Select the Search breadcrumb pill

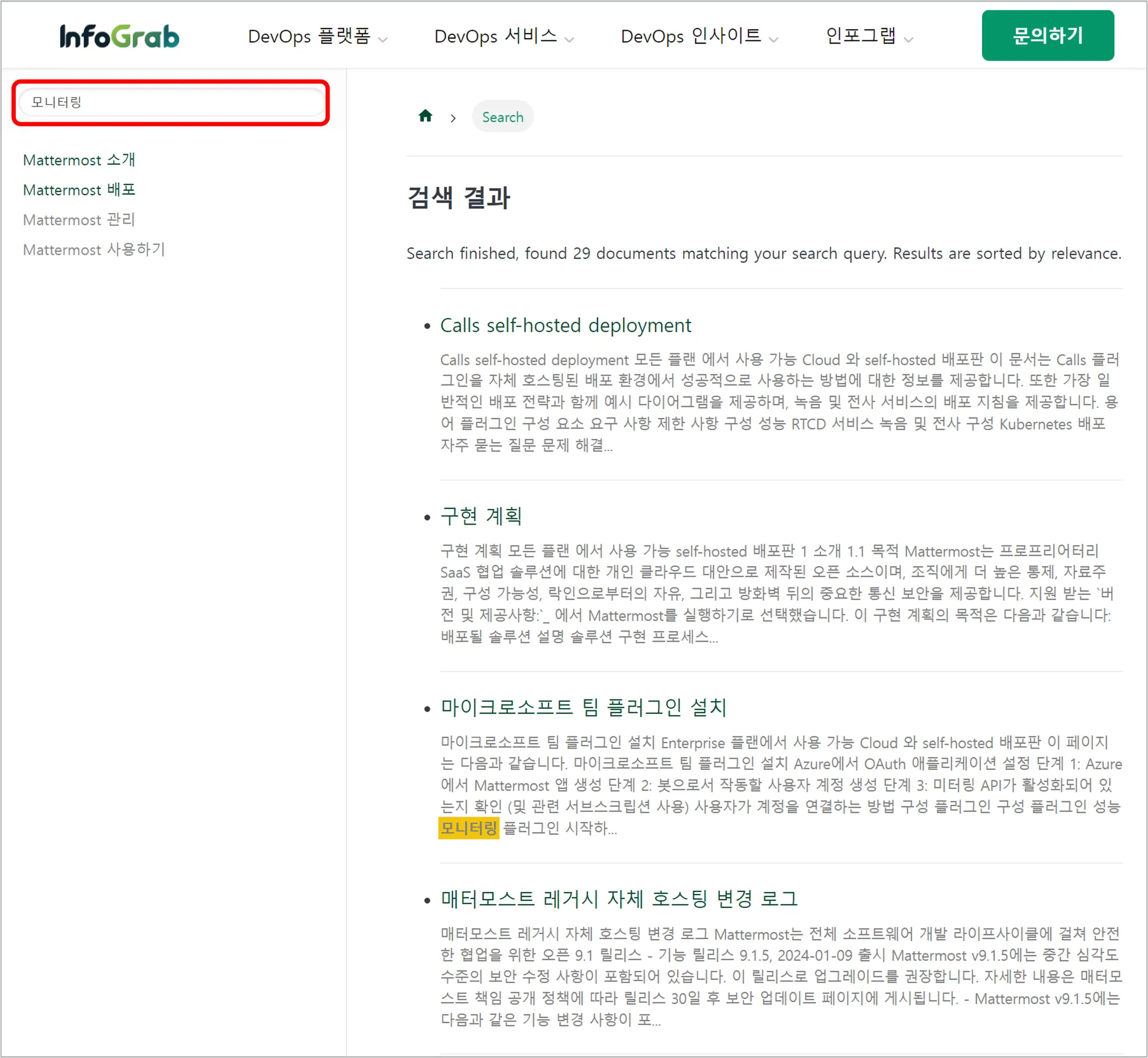click(502, 117)
